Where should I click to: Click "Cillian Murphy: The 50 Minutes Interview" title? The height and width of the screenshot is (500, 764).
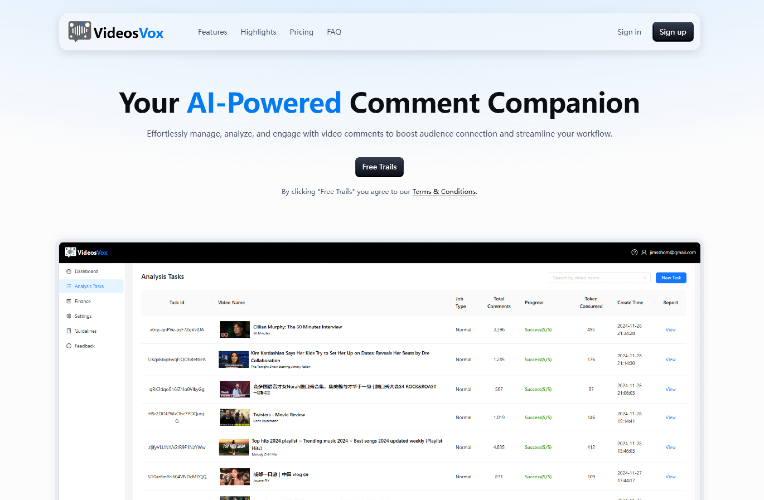point(298,327)
